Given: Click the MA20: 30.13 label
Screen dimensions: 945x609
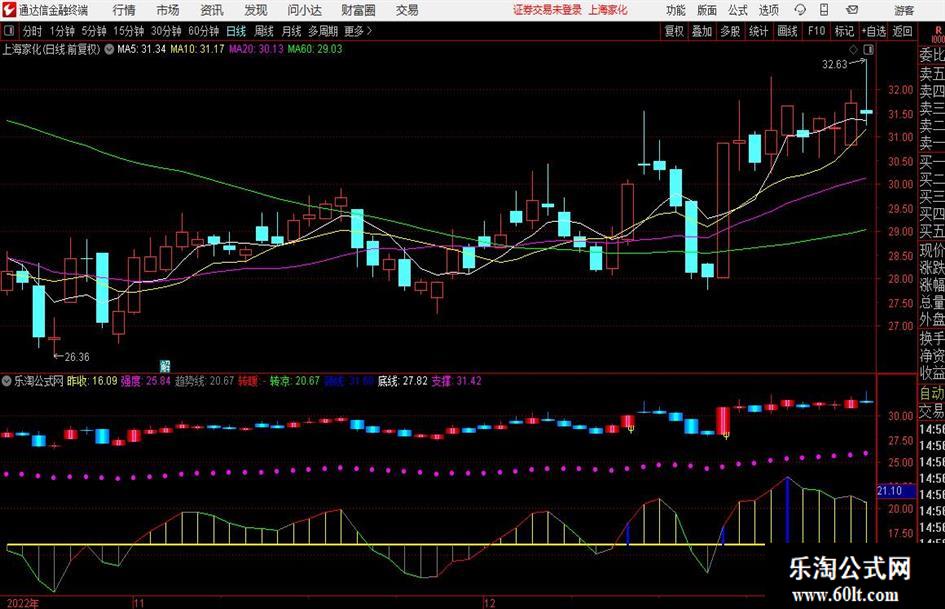Looking at the screenshot, I should [x=256, y=49].
